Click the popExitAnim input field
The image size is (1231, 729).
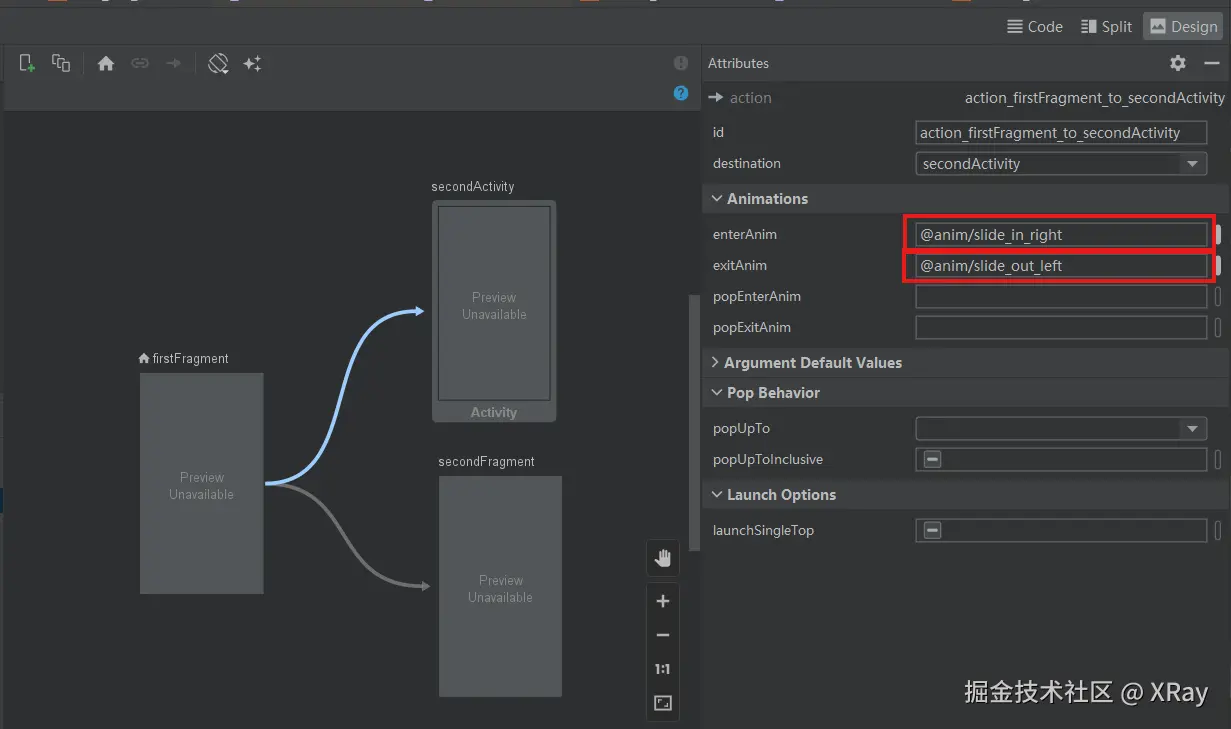1061,328
